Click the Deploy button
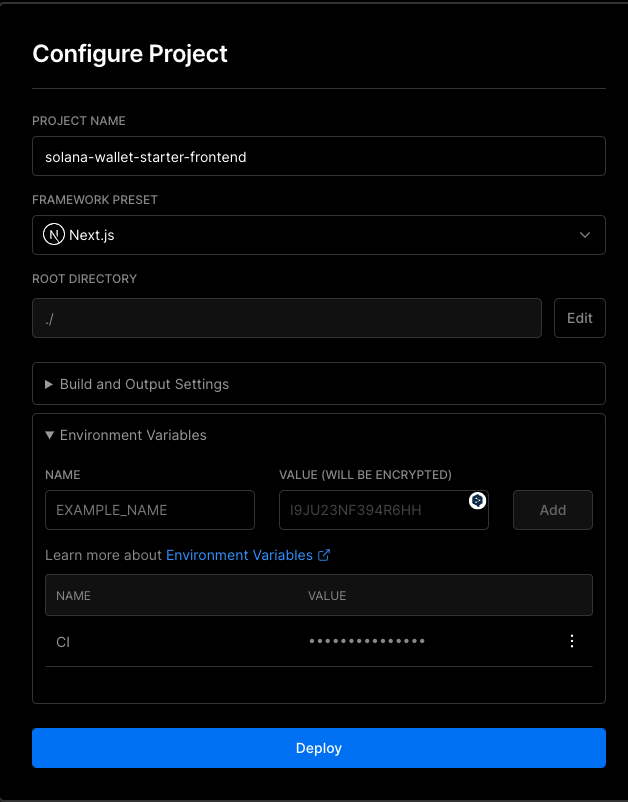The image size is (628, 802). [319, 748]
